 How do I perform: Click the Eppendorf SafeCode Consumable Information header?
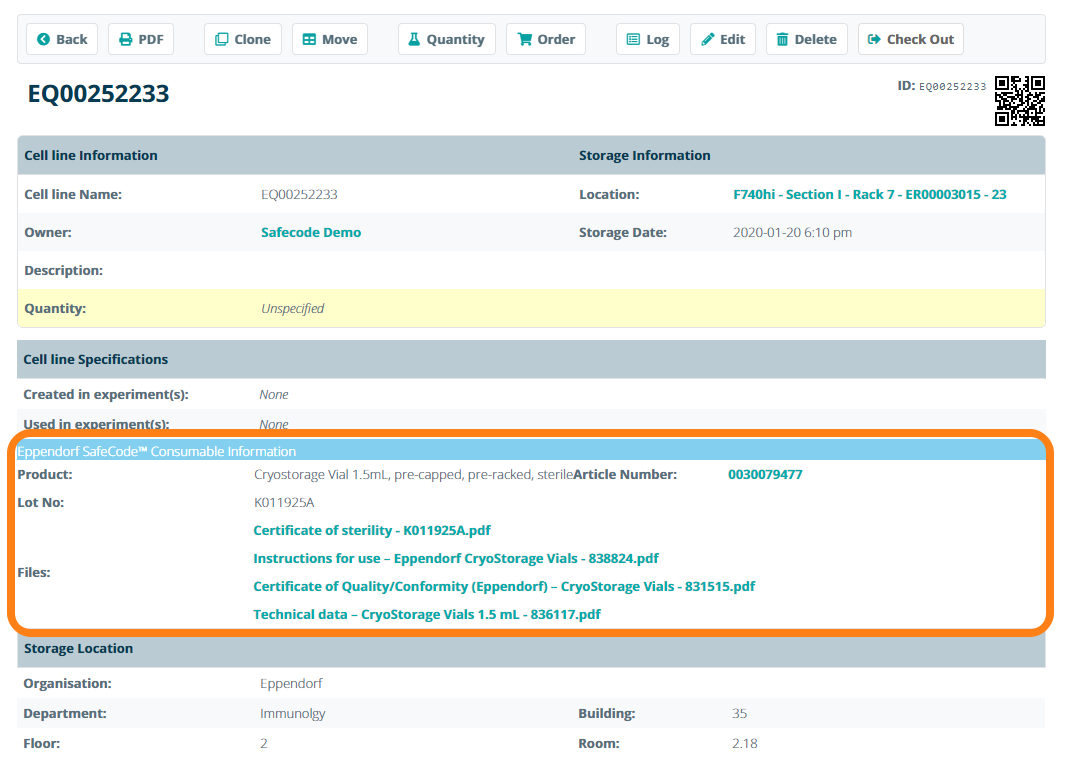click(157, 451)
